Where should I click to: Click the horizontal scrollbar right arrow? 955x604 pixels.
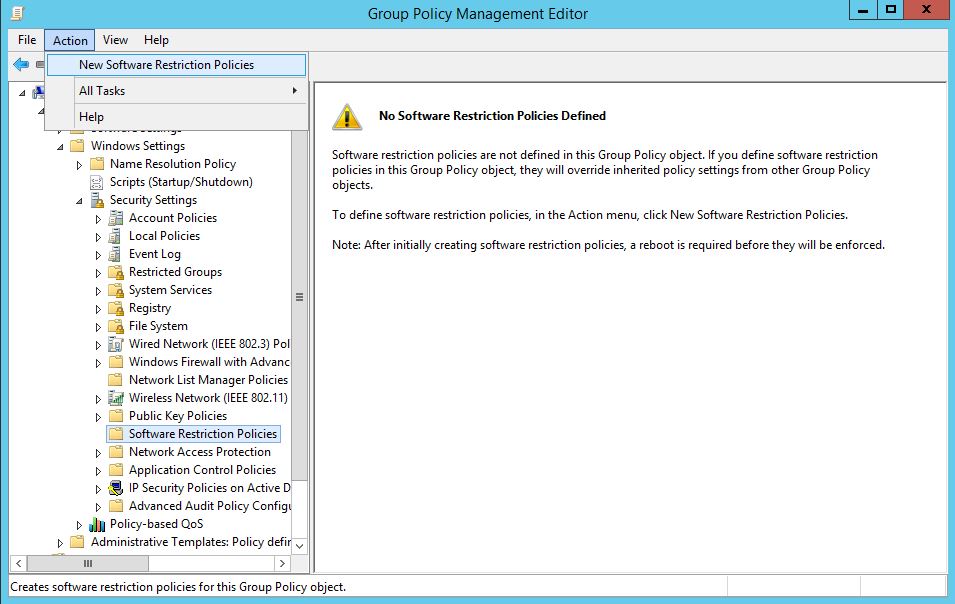click(x=282, y=564)
